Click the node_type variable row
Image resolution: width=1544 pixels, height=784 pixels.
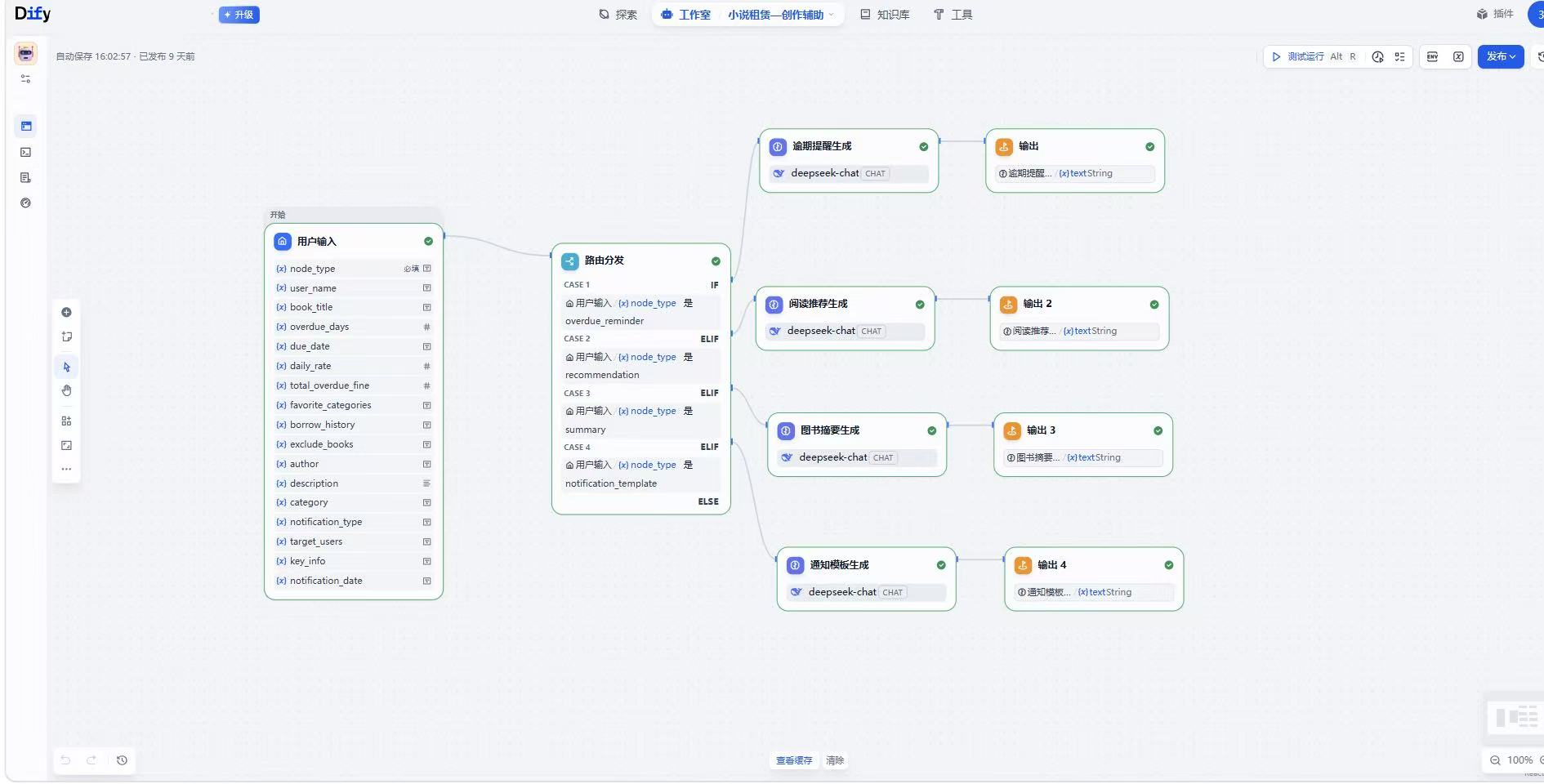[354, 269]
